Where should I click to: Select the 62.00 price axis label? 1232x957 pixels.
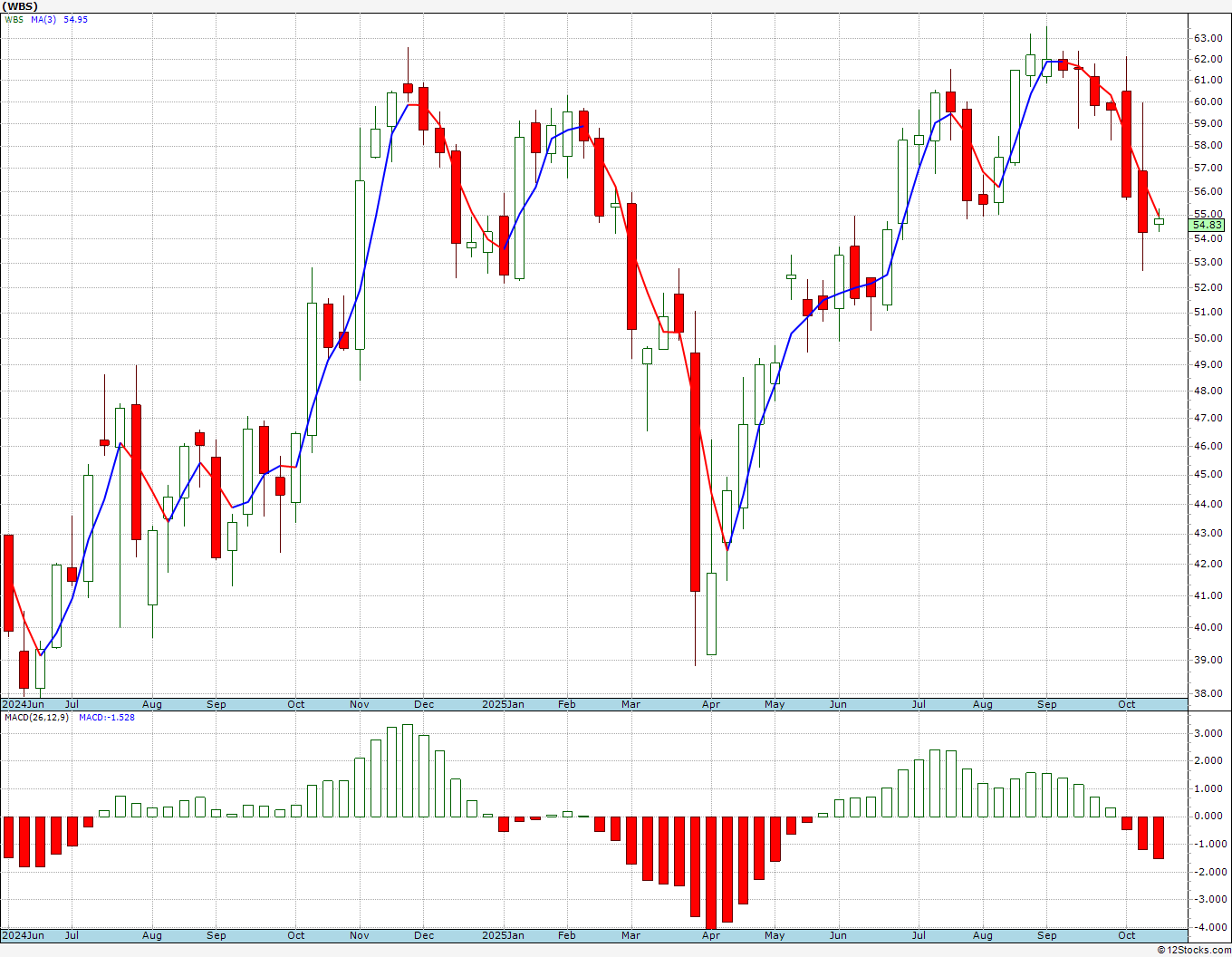pyautogui.click(x=1208, y=59)
